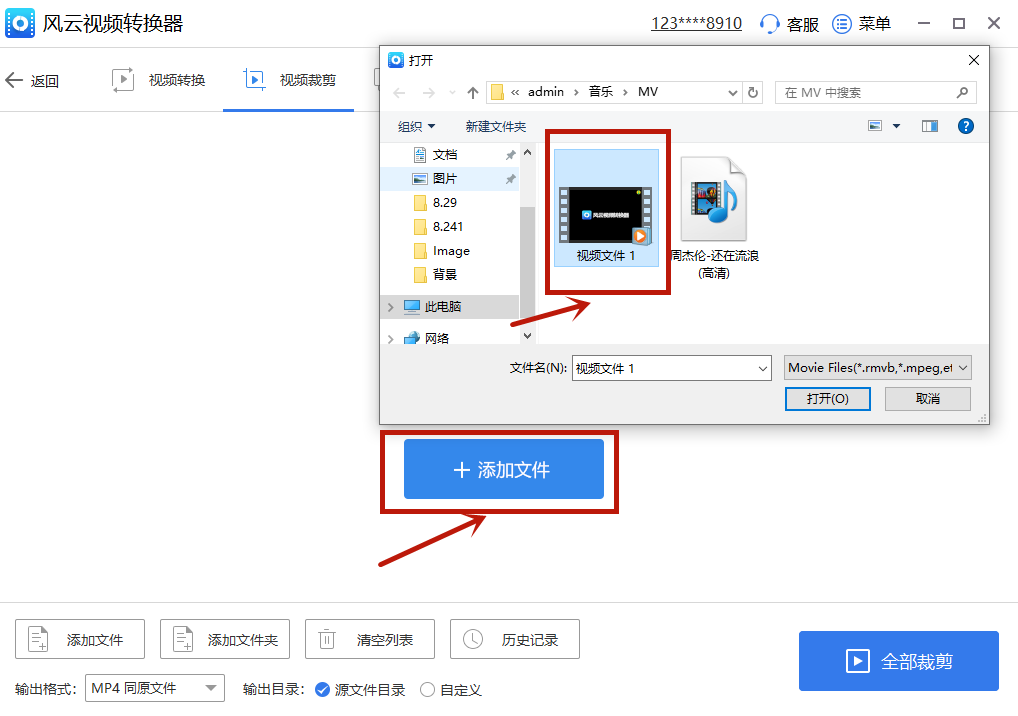Switch to the 视频裁剪 tab

290,80
